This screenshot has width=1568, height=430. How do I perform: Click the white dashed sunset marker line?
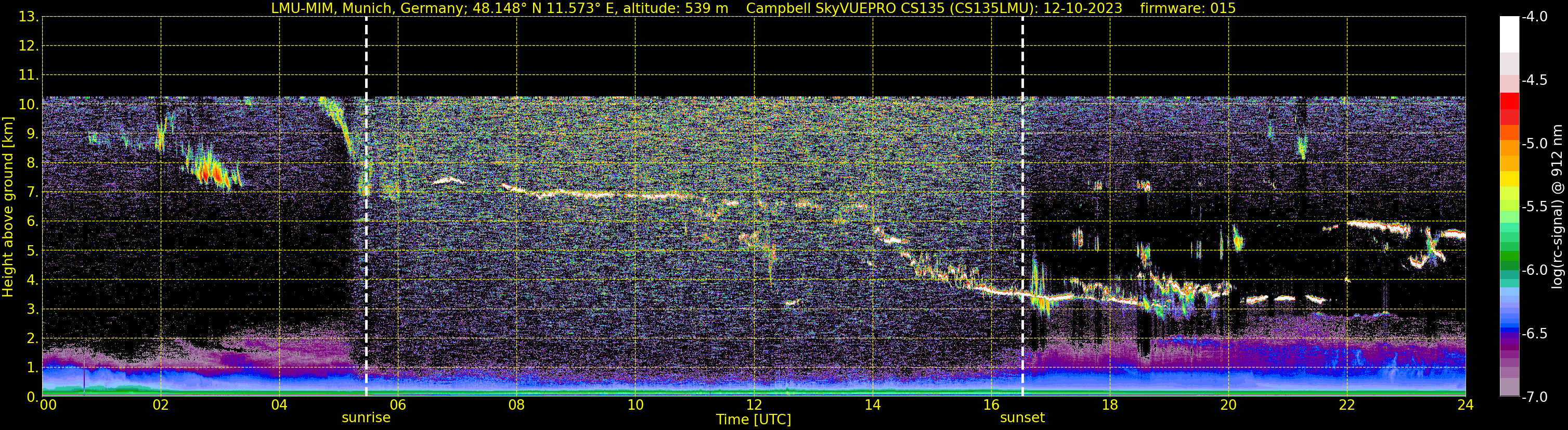(x=1022, y=207)
